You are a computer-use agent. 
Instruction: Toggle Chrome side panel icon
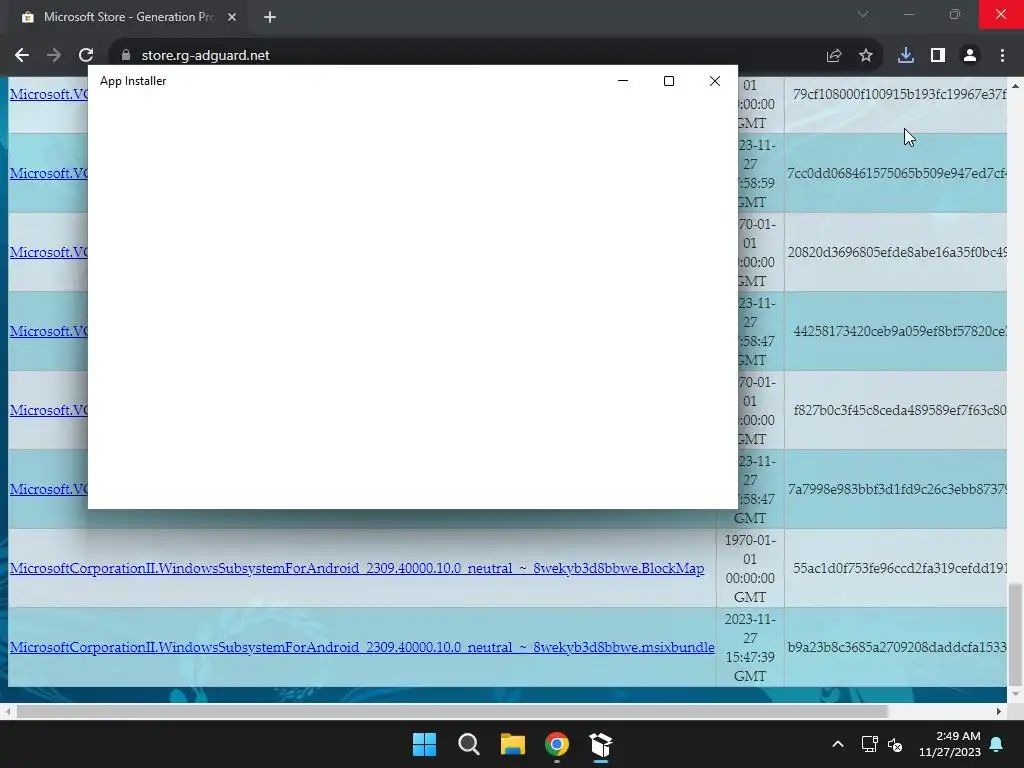tap(938, 56)
